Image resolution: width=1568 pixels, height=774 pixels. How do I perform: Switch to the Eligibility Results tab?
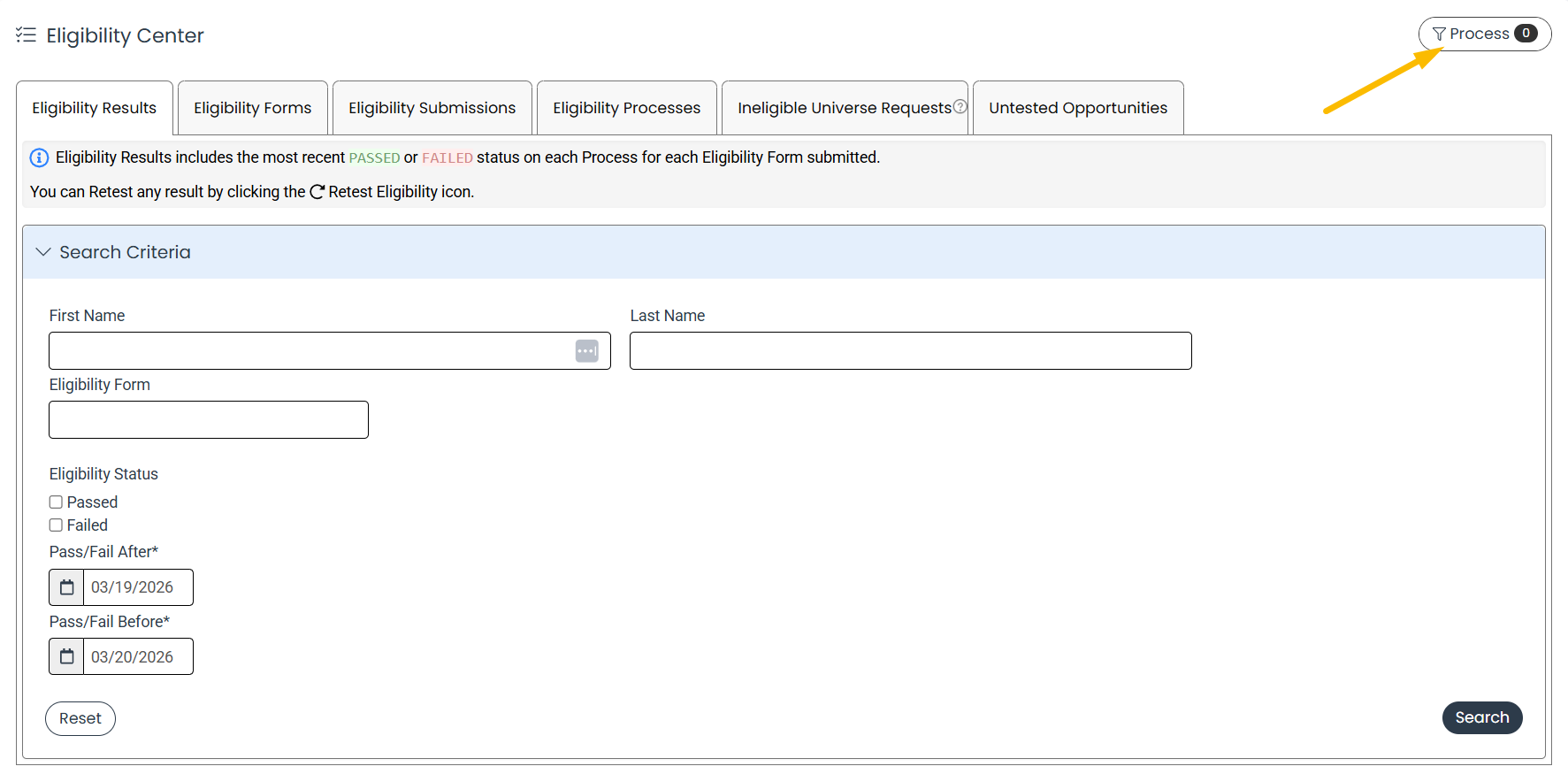(x=95, y=108)
